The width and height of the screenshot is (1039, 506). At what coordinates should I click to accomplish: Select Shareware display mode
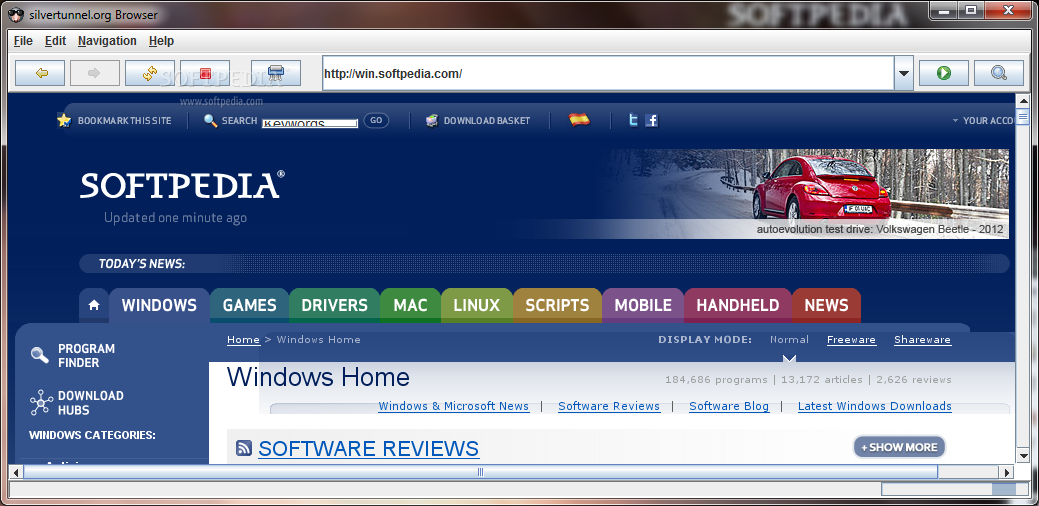tap(922, 340)
